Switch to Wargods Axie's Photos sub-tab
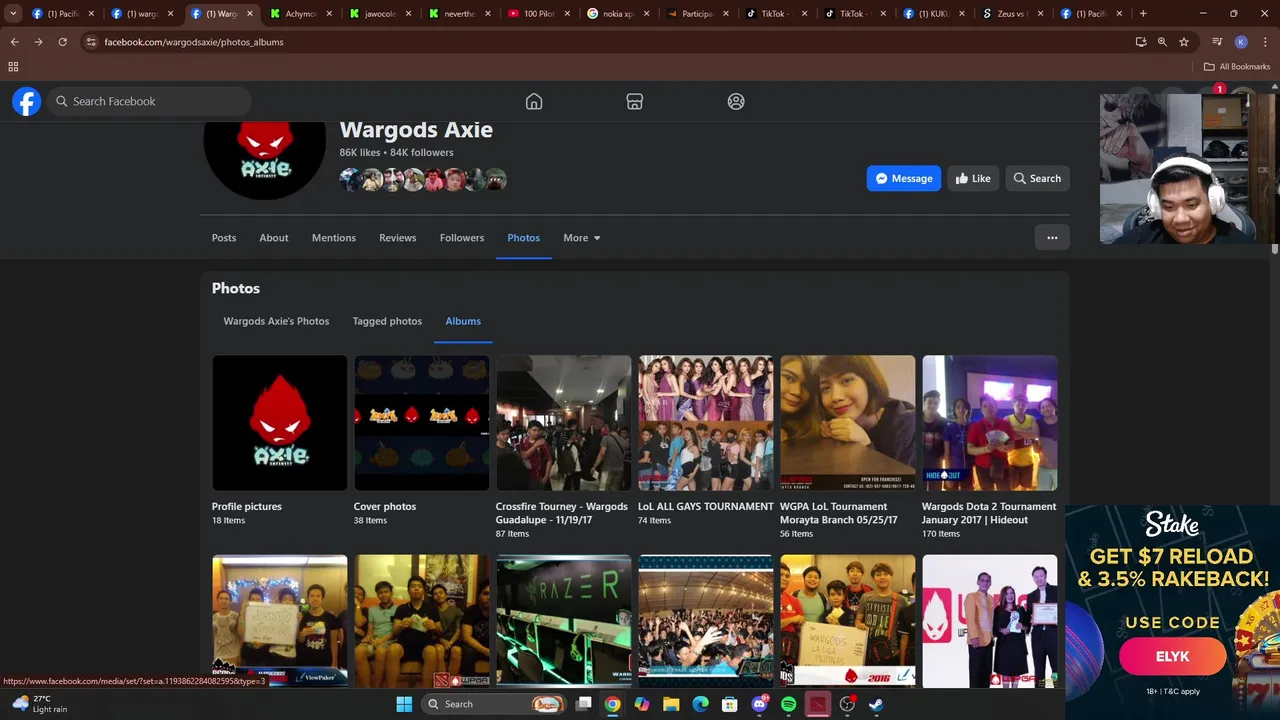Image resolution: width=1280 pixels, height=720 pixels. click(x=276, y=321)
